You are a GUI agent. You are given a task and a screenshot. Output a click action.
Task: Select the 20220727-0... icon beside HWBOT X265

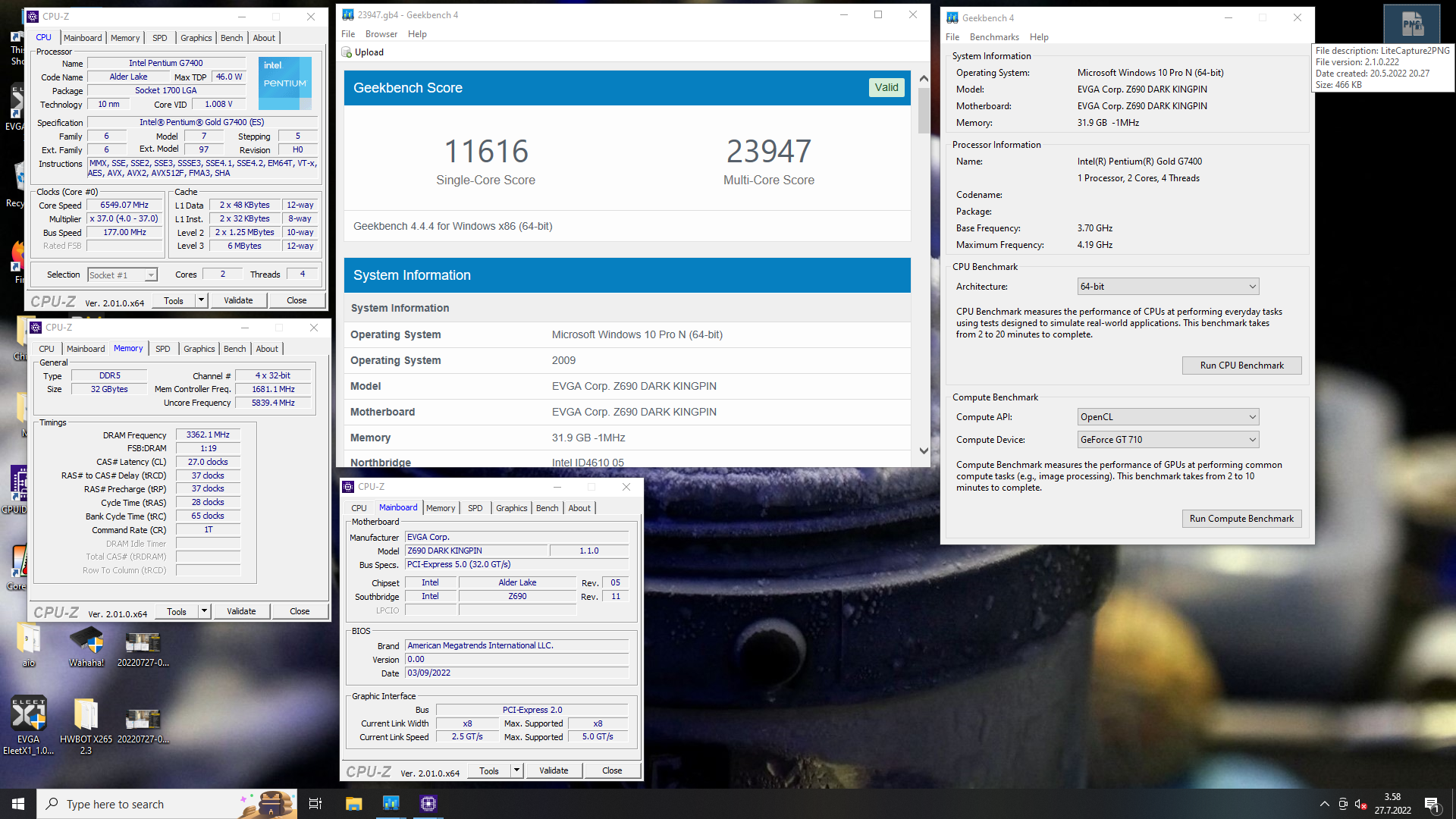click(x=143, y=726)
